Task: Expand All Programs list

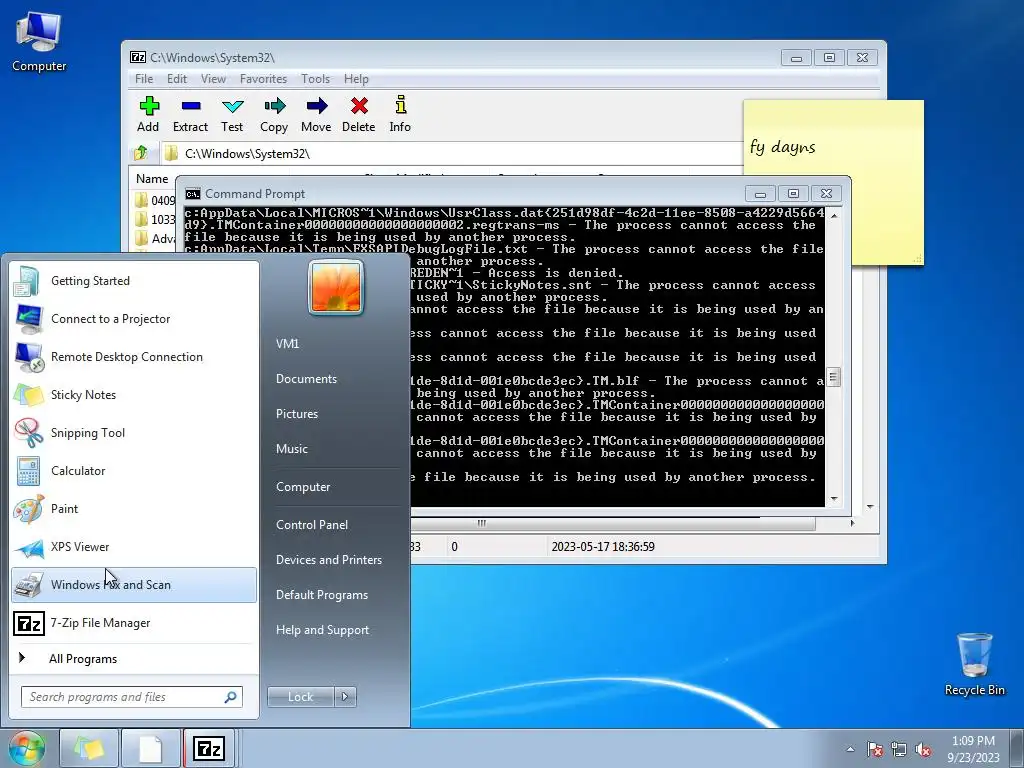Action: (134, 659)
